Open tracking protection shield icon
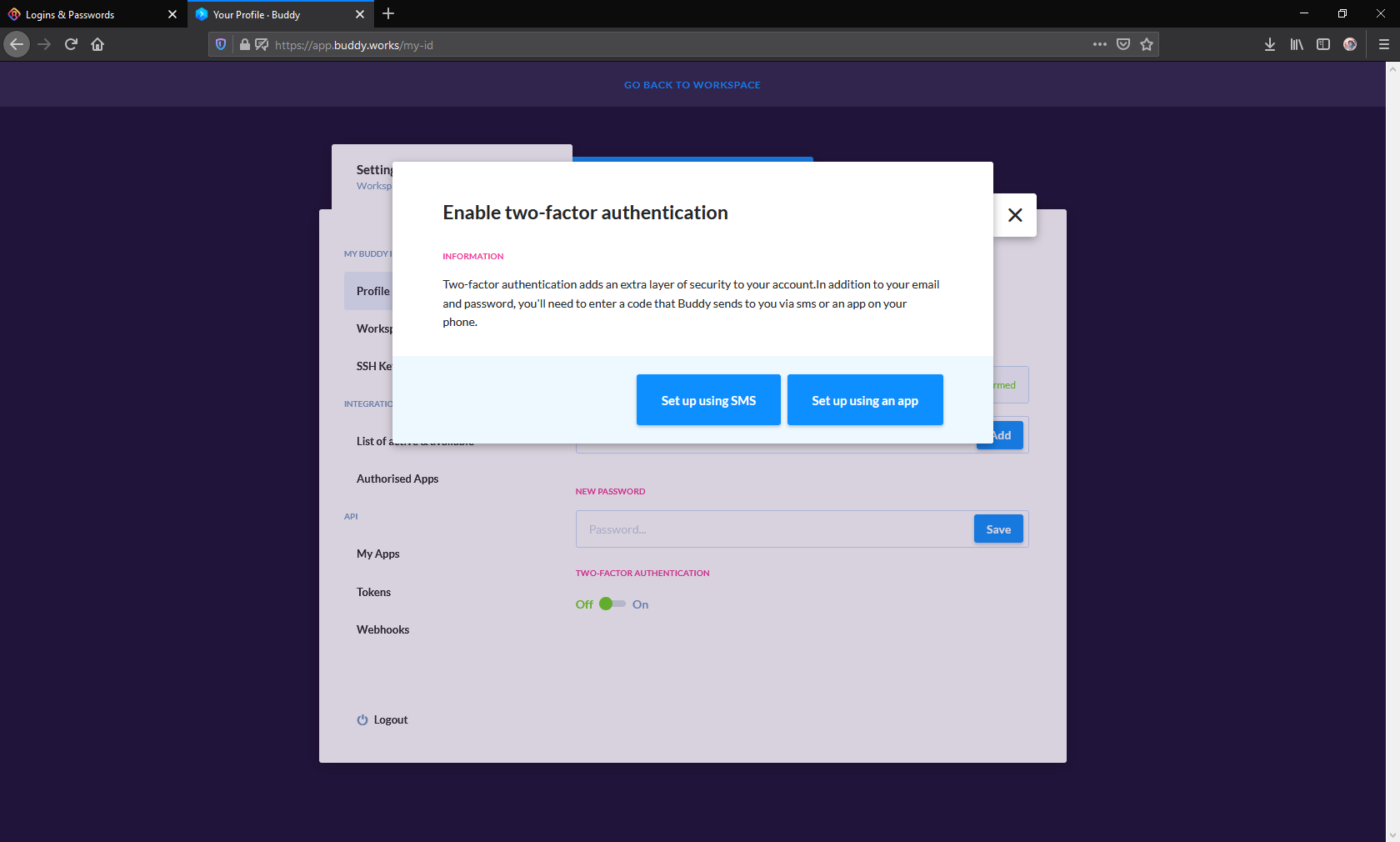Image resolution: width=1400 pixels, height=842 pixels. point(221,44)
